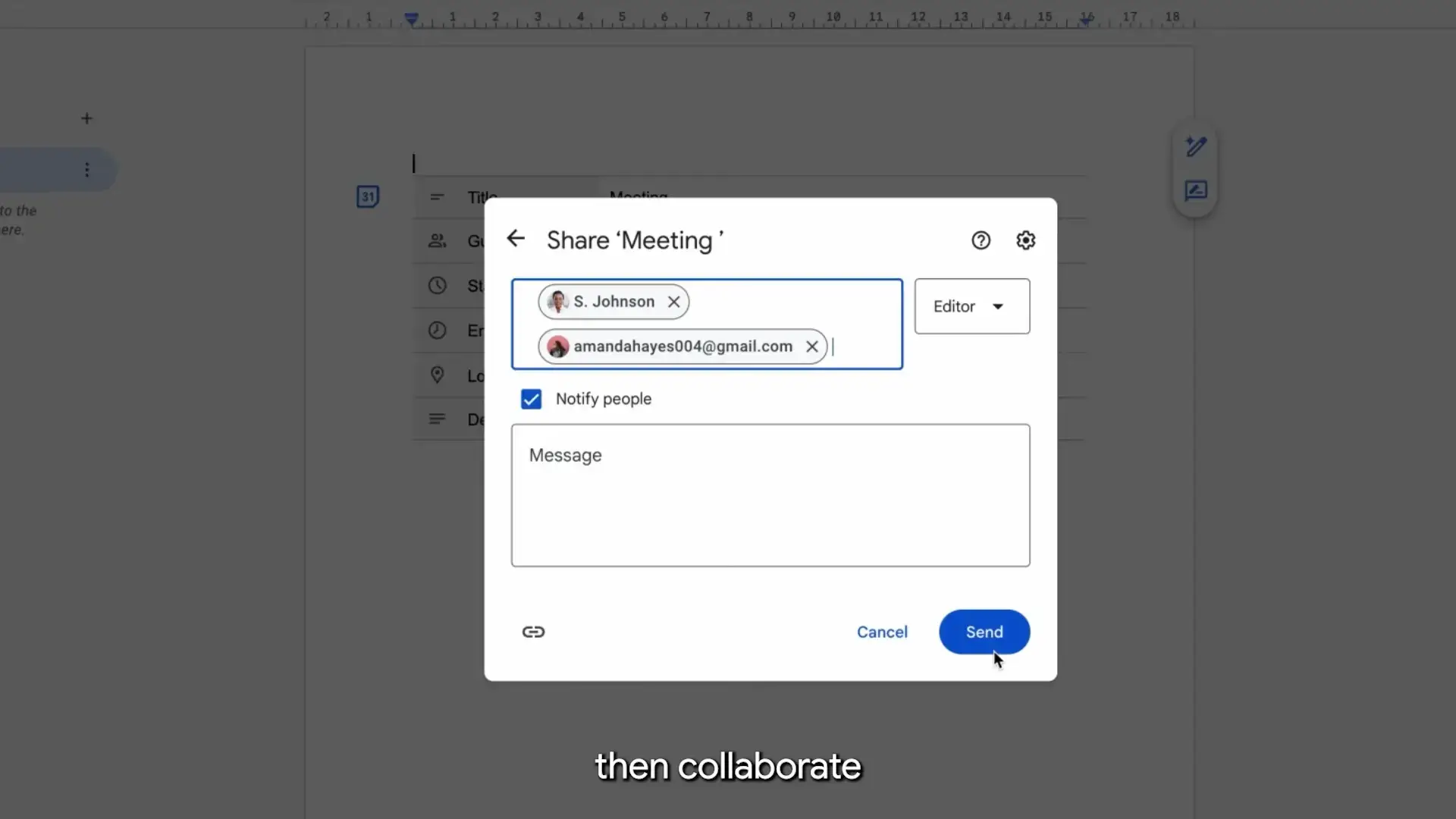Screen dimensions: 1456x819
Task: Click the copy link icon
Action: coord(533,632)
